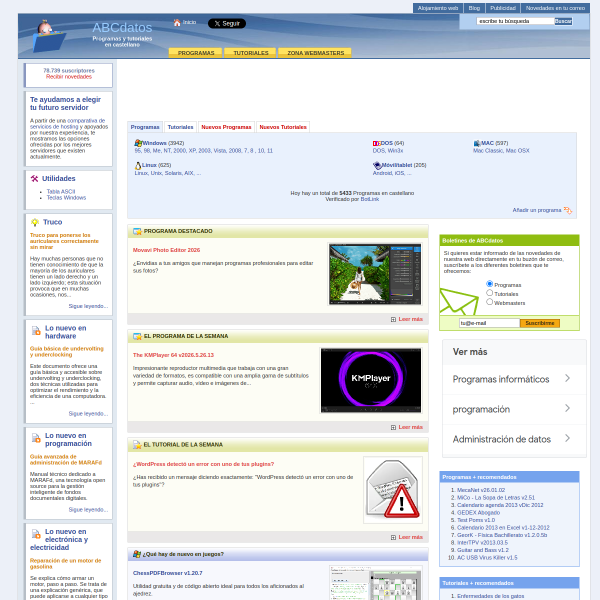Open the KMPlayer thumbnail image
600x600 pixels.
(x=371, y=380)
